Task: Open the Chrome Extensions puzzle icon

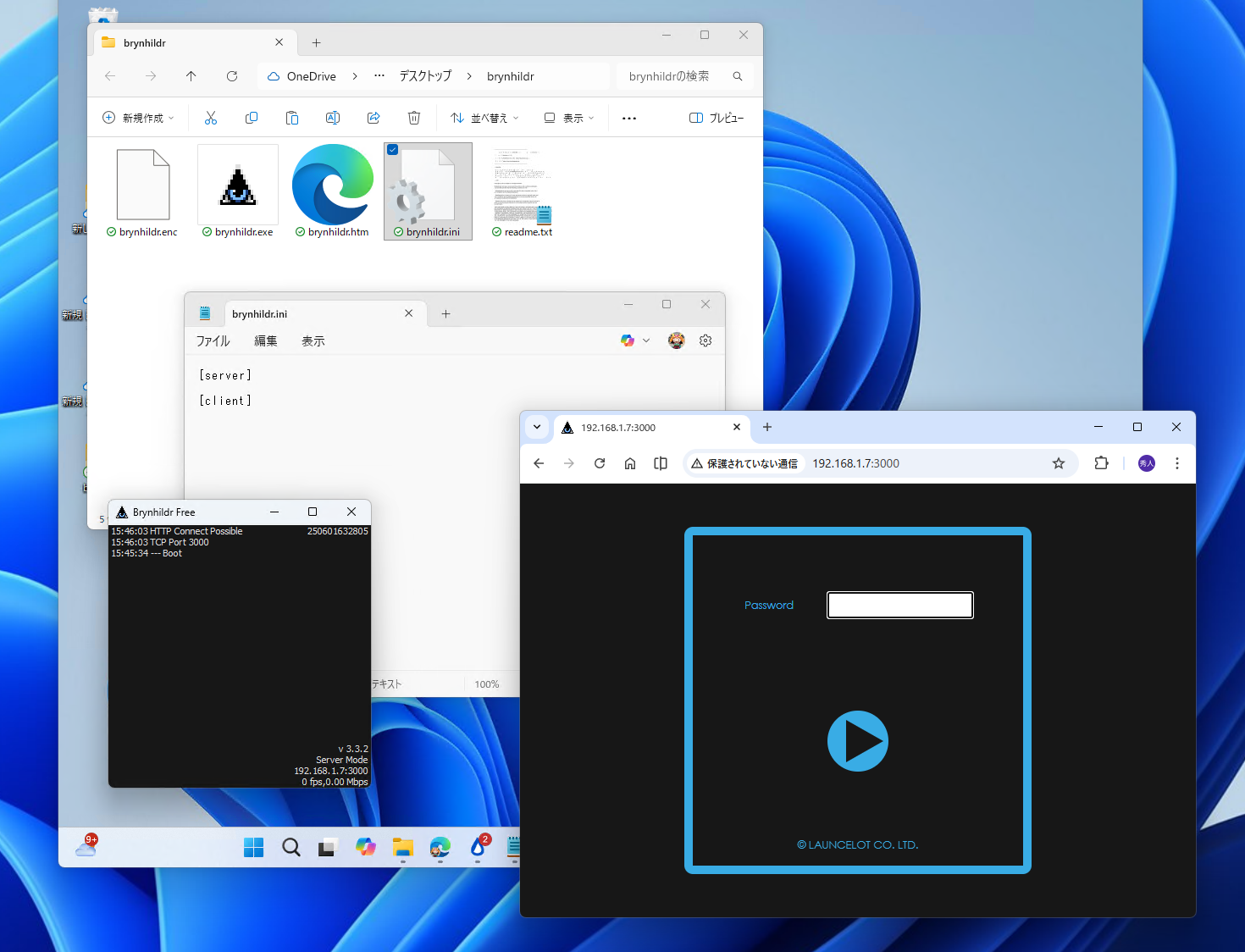Action: [x=1101, y=463]
